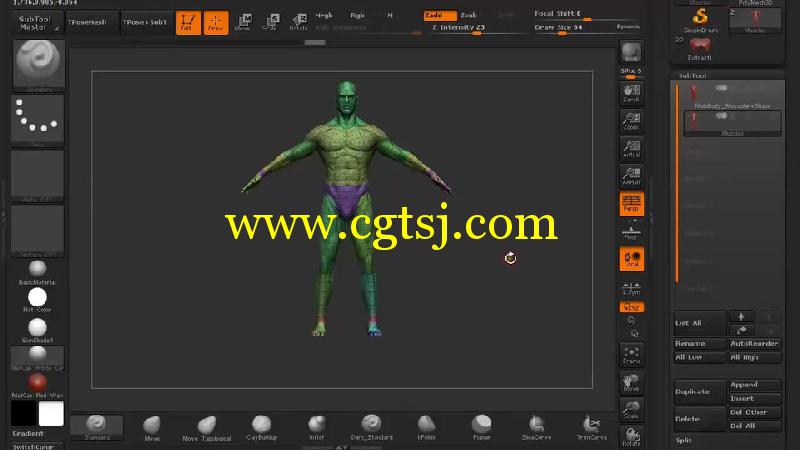
Task: Toggle L.Sym local symmetry
Action: click(x=631, y=288)
